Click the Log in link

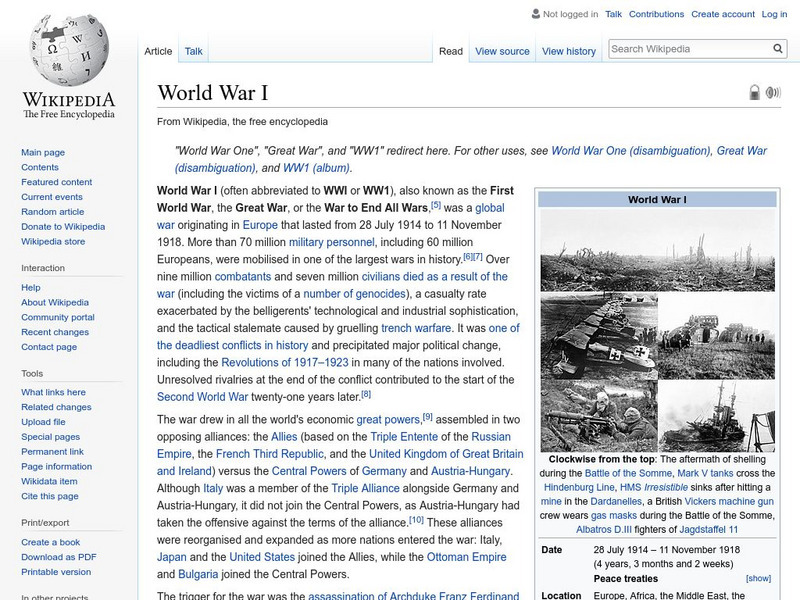click(774, 14)
